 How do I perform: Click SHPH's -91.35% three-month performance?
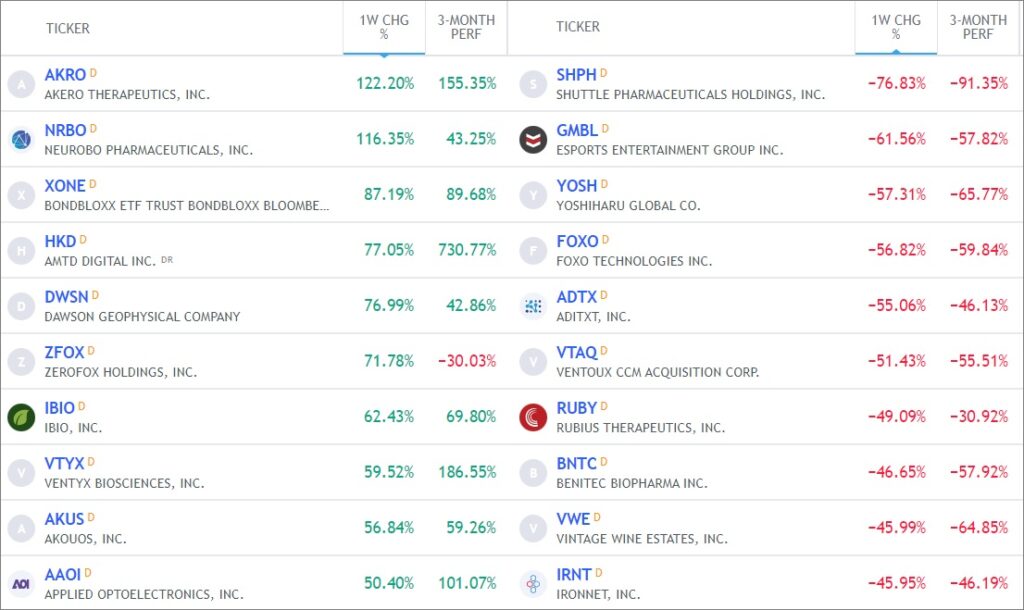(979, 84)
